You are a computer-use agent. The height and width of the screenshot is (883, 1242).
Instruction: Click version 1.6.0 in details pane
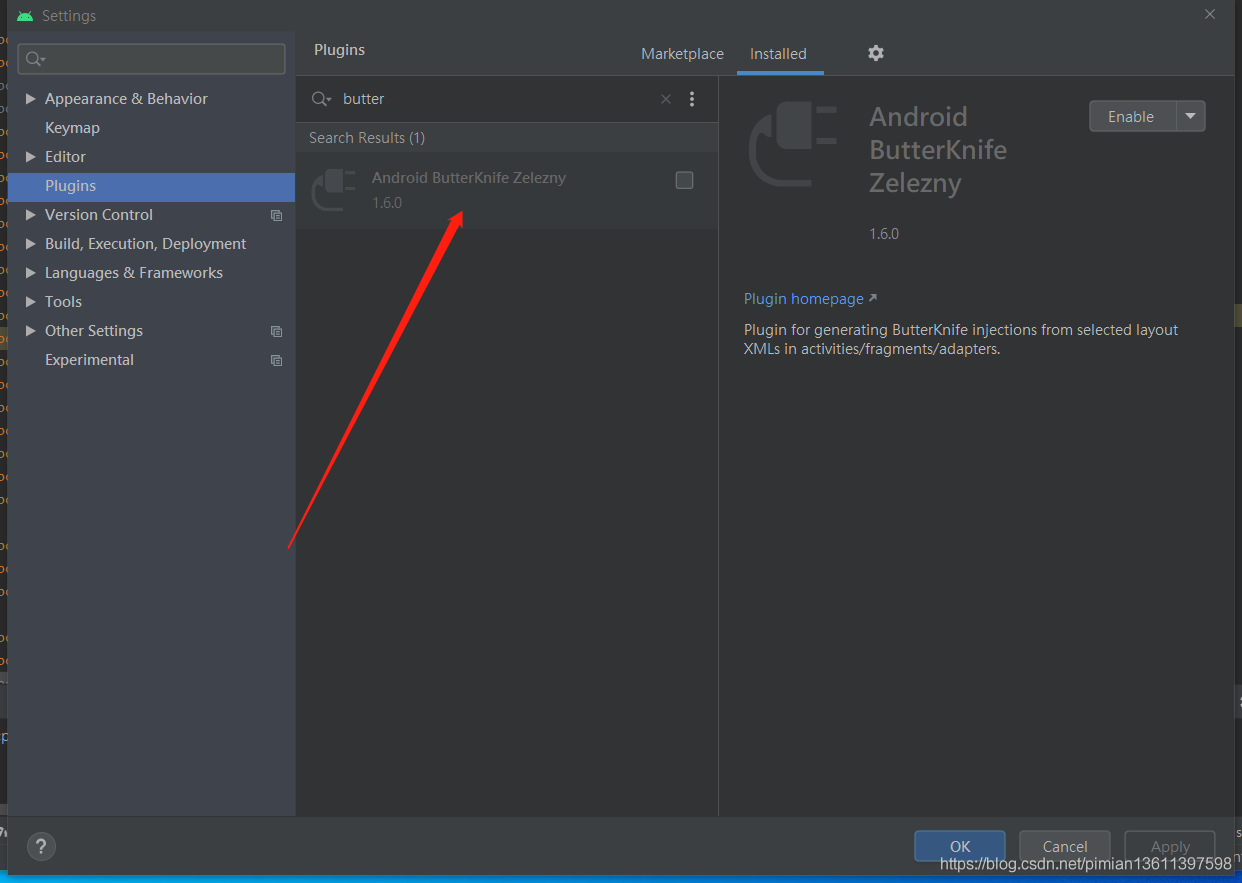[x=884, y=234]
